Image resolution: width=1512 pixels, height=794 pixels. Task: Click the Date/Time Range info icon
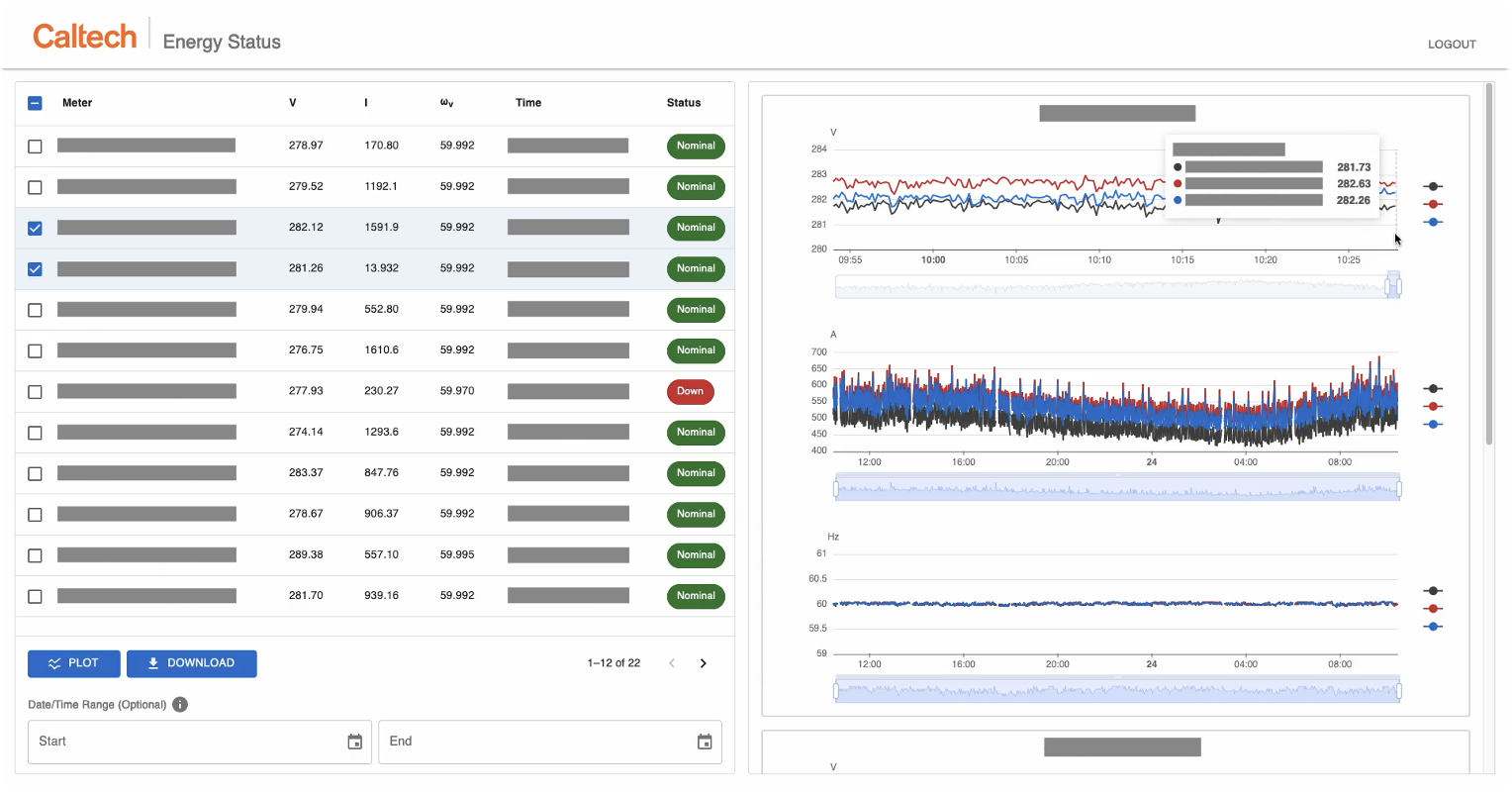180,705
